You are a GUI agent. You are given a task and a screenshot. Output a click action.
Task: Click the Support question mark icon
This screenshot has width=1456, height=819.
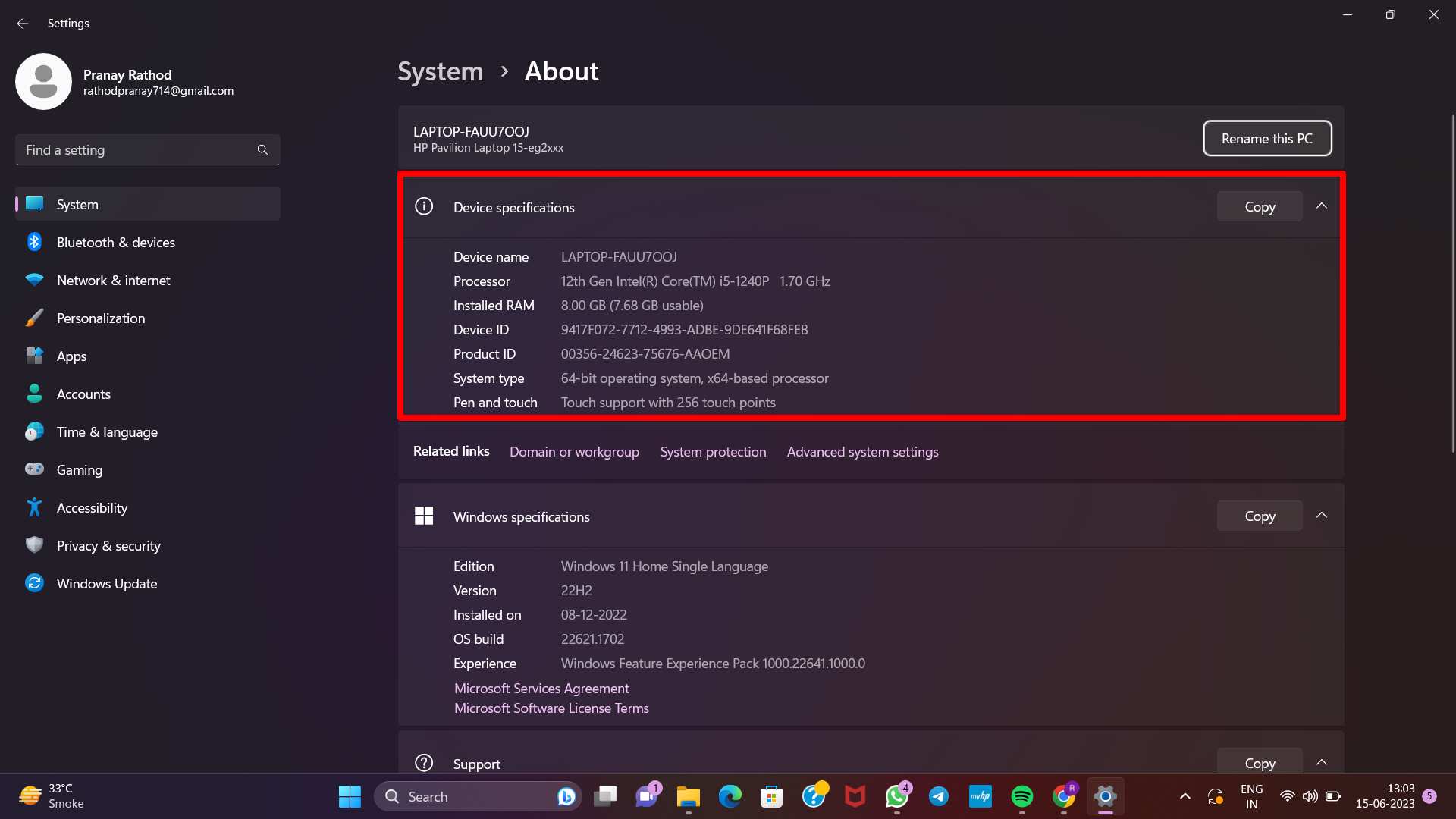tap(424, 763)
